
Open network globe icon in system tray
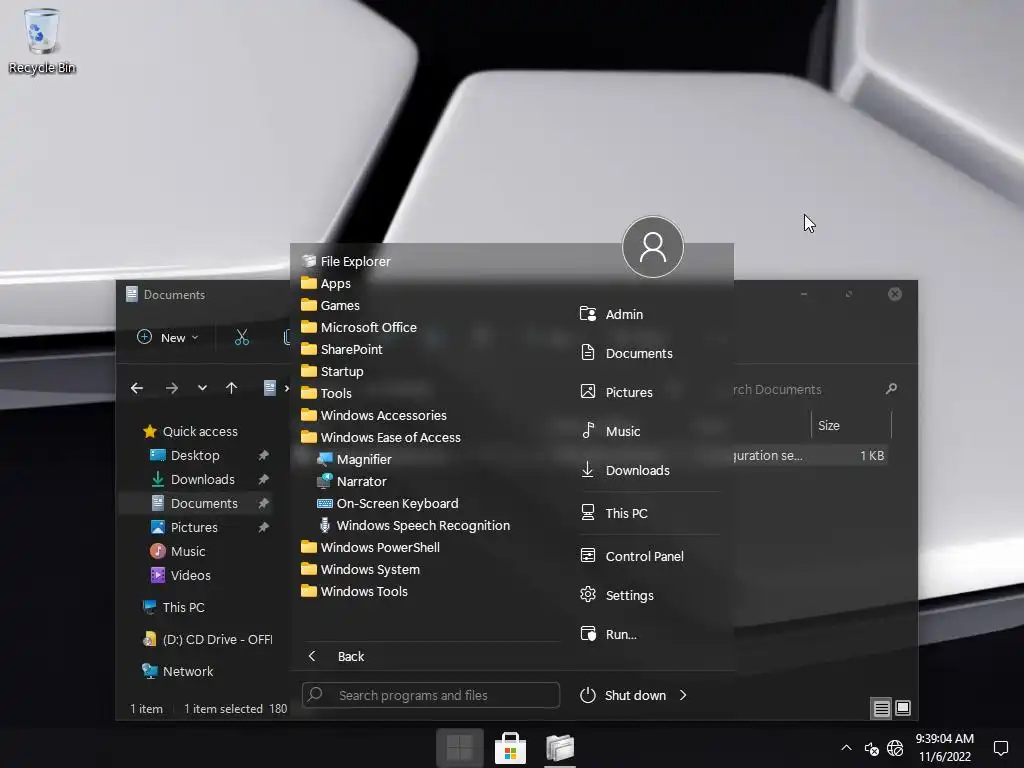point(895,748)
